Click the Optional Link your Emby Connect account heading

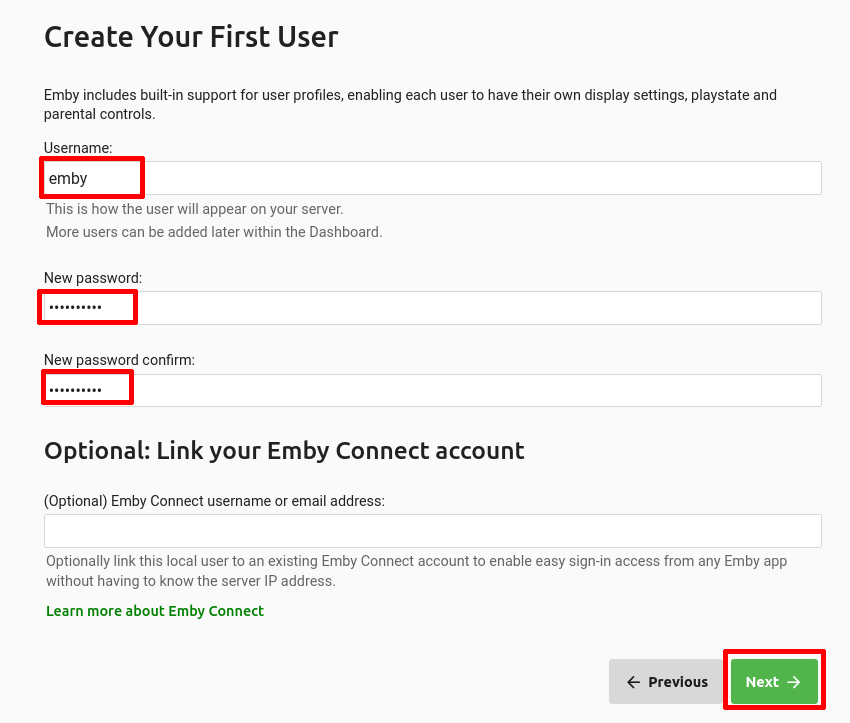(x=284, y=451)
